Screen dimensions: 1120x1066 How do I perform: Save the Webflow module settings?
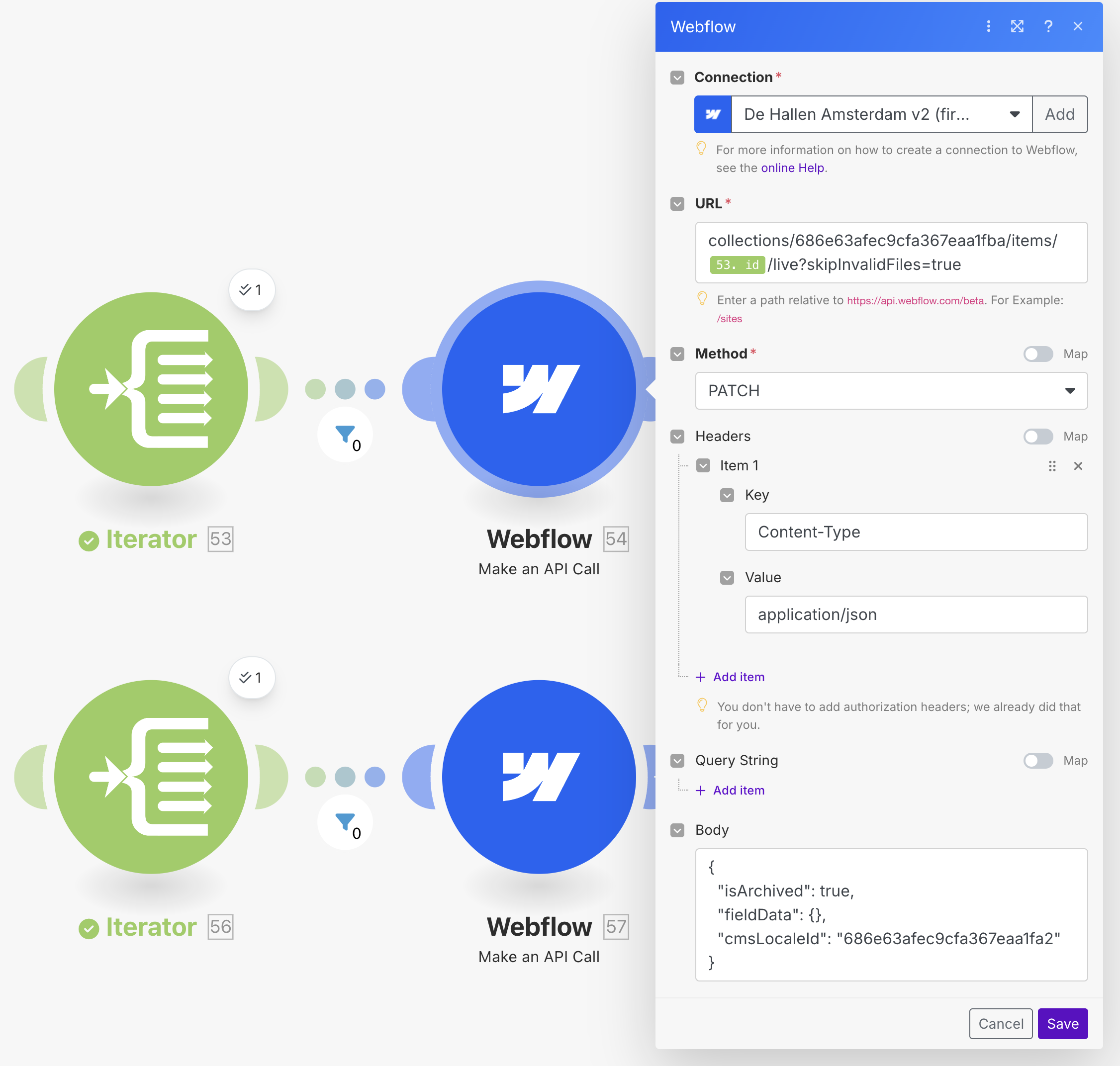click(1062, 1023)
